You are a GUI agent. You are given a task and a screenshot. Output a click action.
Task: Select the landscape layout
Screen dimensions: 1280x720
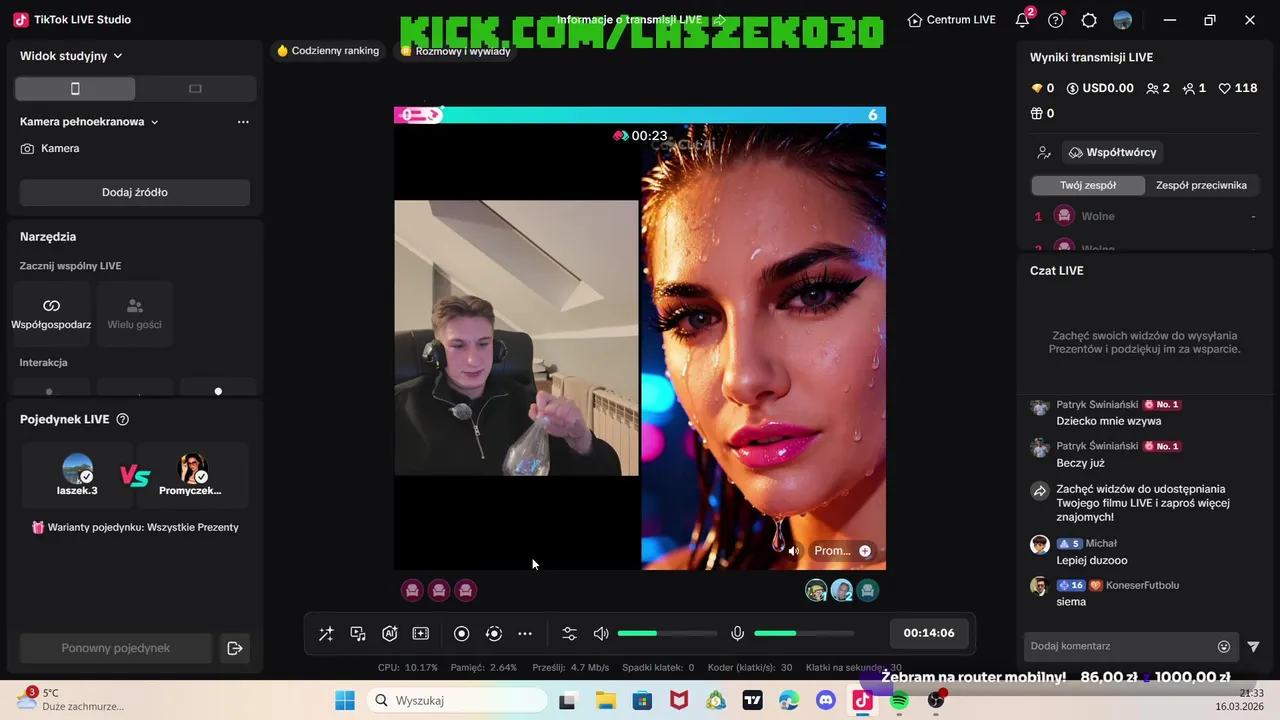[196, 89]
